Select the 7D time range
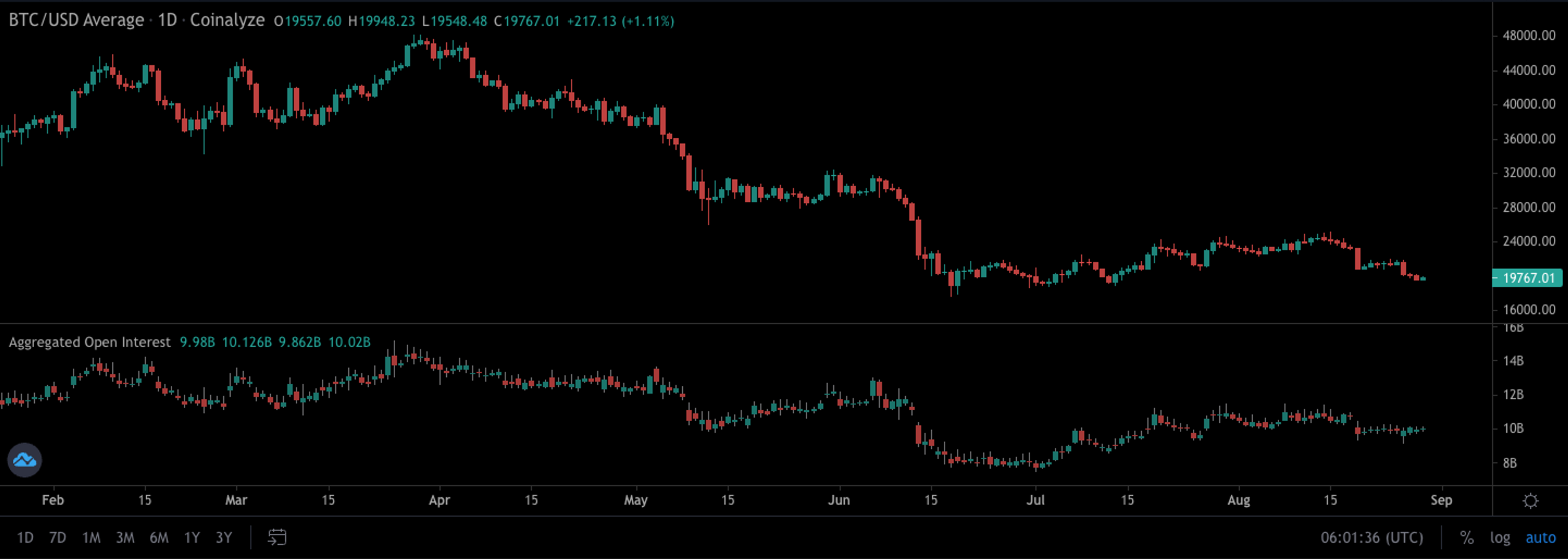Viewport: 1568px width, 559px height. point(58,538)
